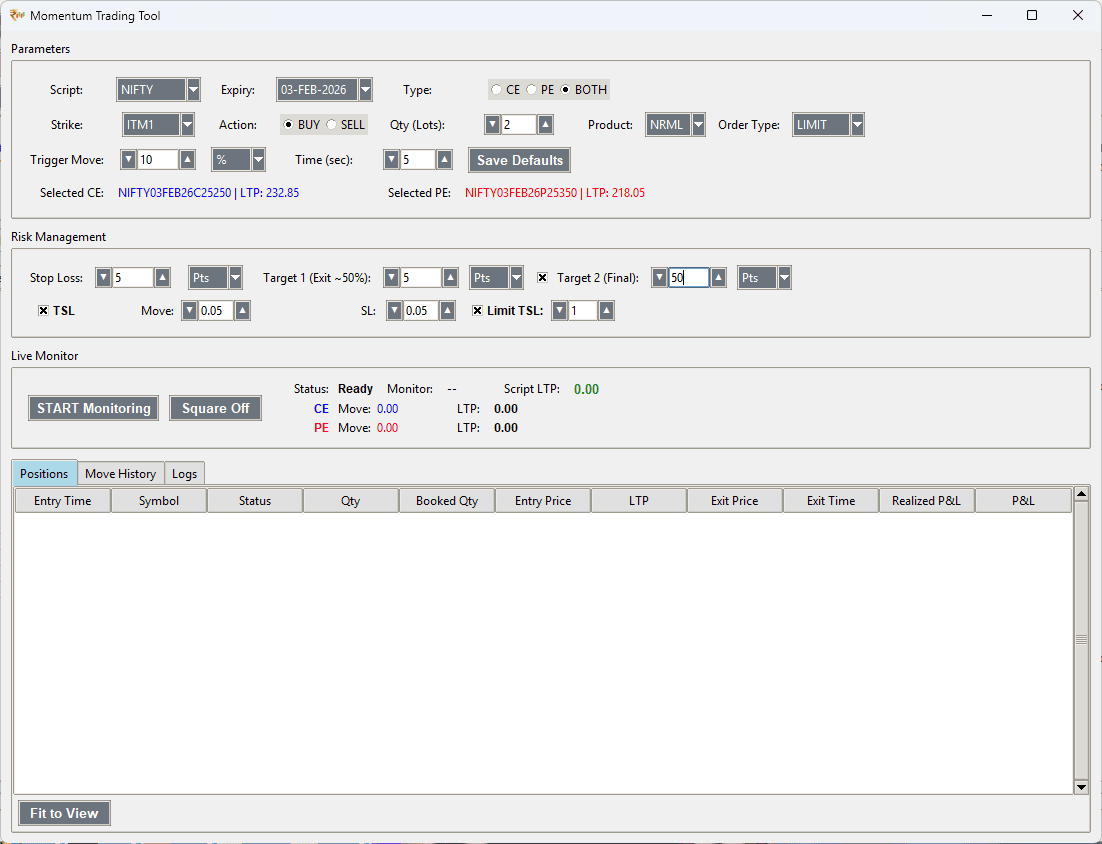This screenshot has height=844, width=1102.
Task: Open the Move History tab
Action: point(120,473)
